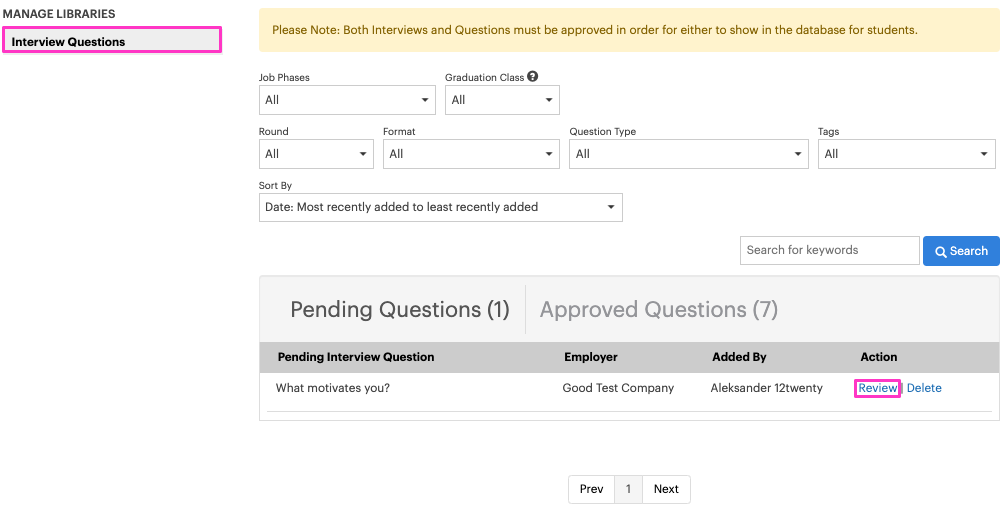Open the Job Phases dropdown
1006x520 pixels.
[347, 100]
